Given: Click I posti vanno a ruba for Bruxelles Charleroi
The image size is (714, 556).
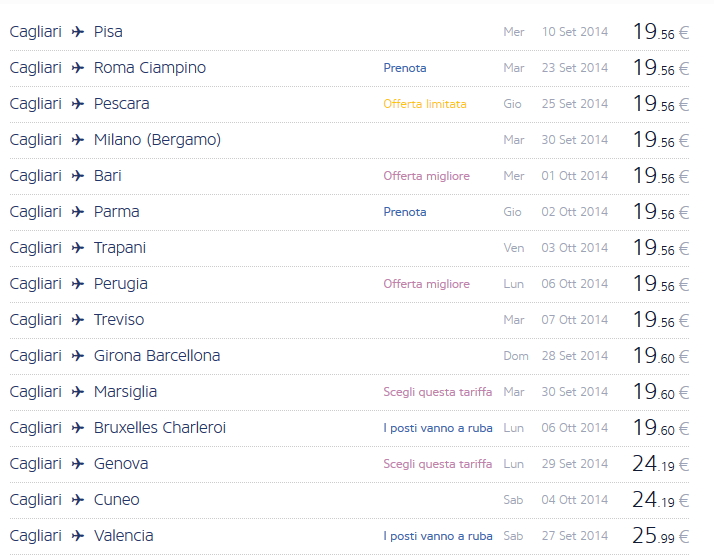Looking at the screenshot, I should click(x=437, y=428).
